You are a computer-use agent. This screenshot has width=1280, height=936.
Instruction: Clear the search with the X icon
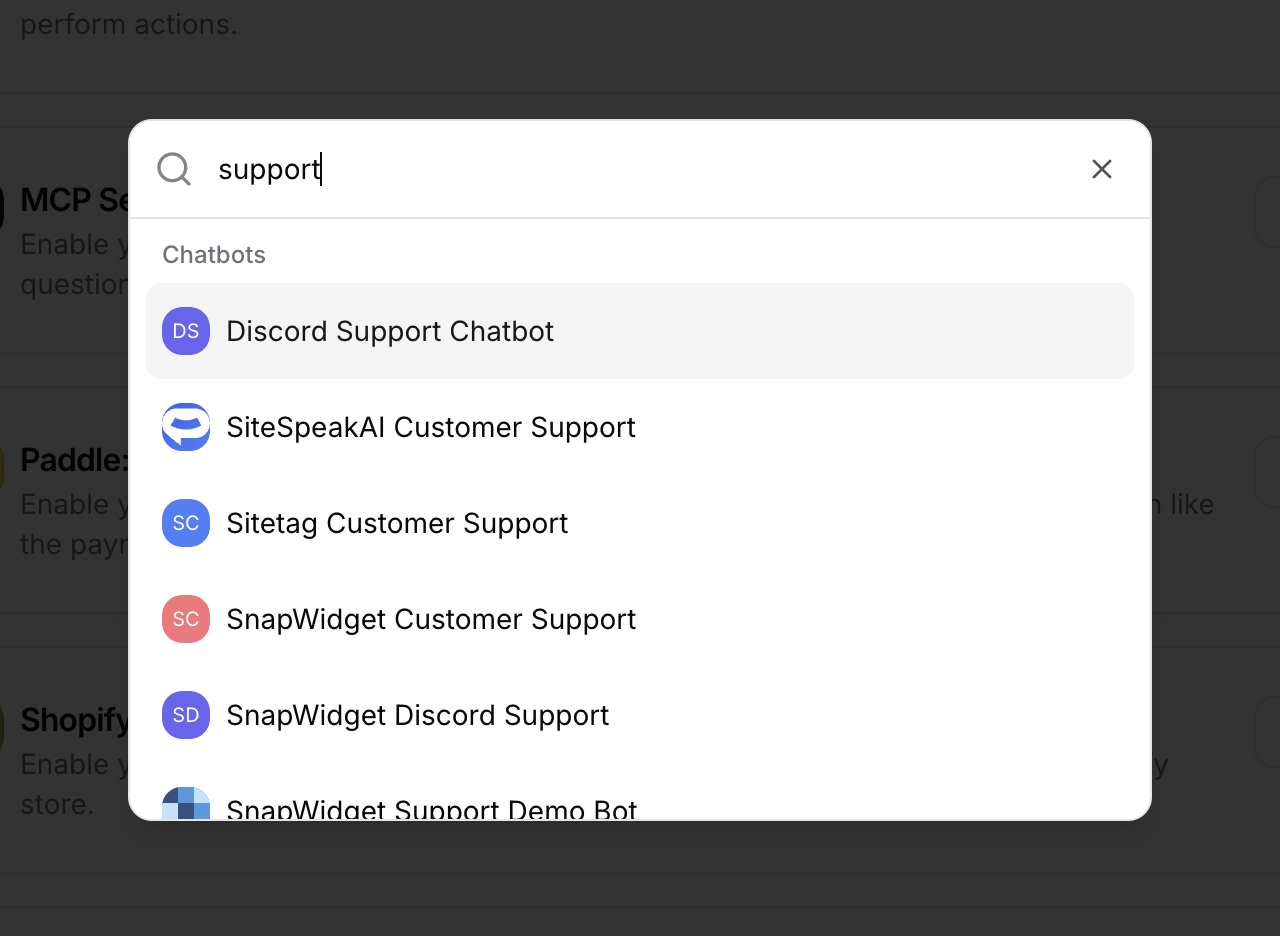click(x=1101, y=169)
